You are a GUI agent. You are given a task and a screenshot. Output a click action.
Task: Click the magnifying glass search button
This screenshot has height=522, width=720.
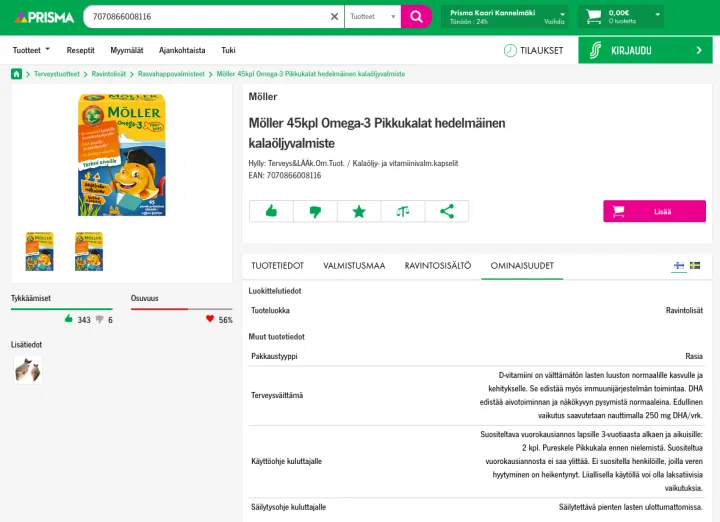pyautogui.click(x=415, y=16)
